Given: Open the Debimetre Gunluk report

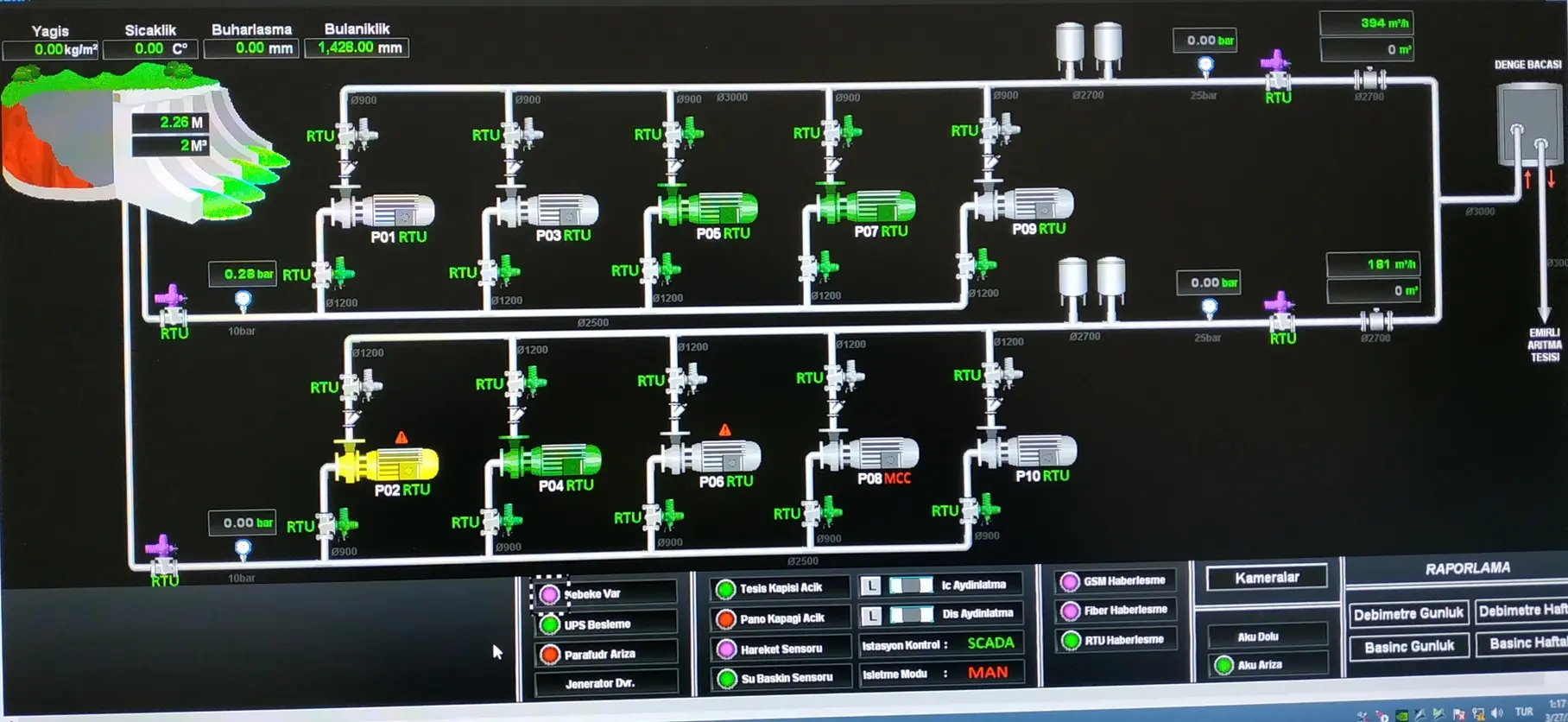Looking at the screenshot, I should 1407,614.
